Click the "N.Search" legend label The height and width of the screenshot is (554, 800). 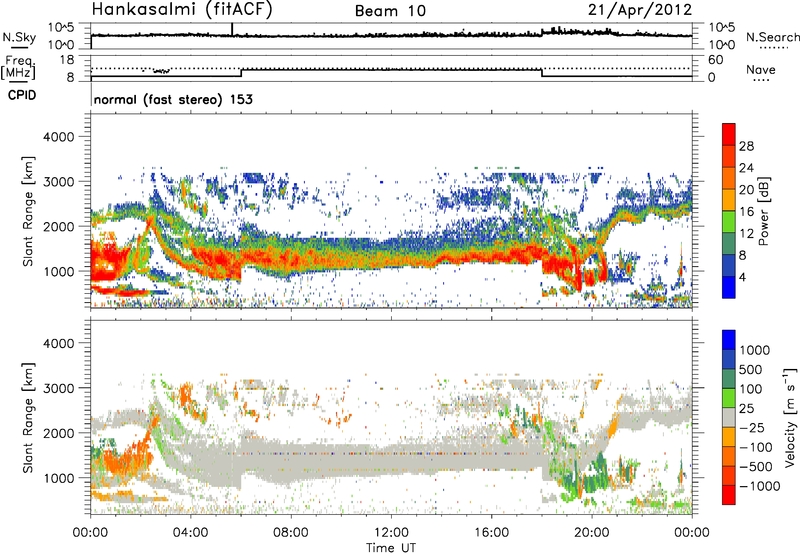coord(772,37)
